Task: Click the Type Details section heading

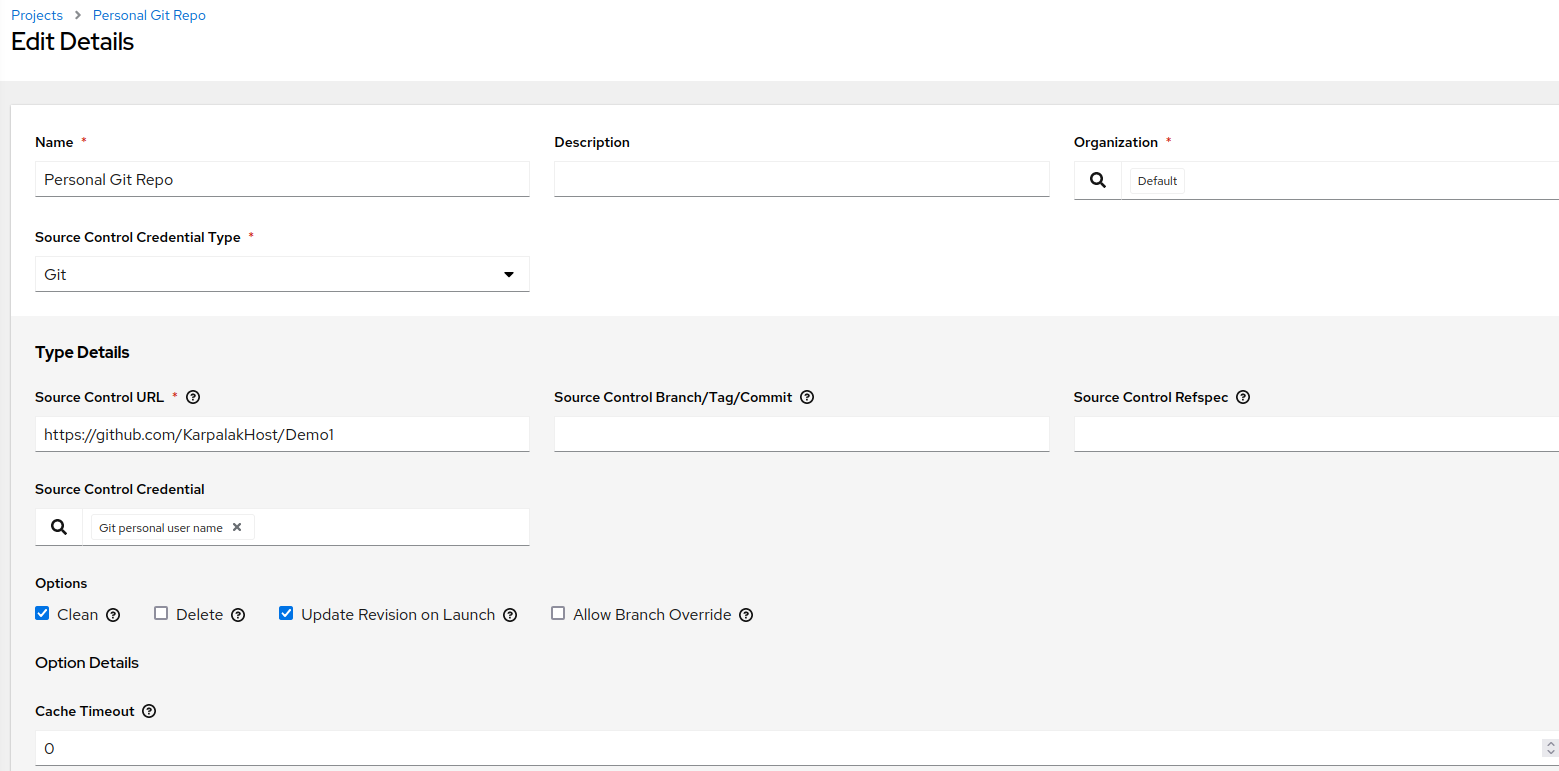Action: click(x=82, y=352)
